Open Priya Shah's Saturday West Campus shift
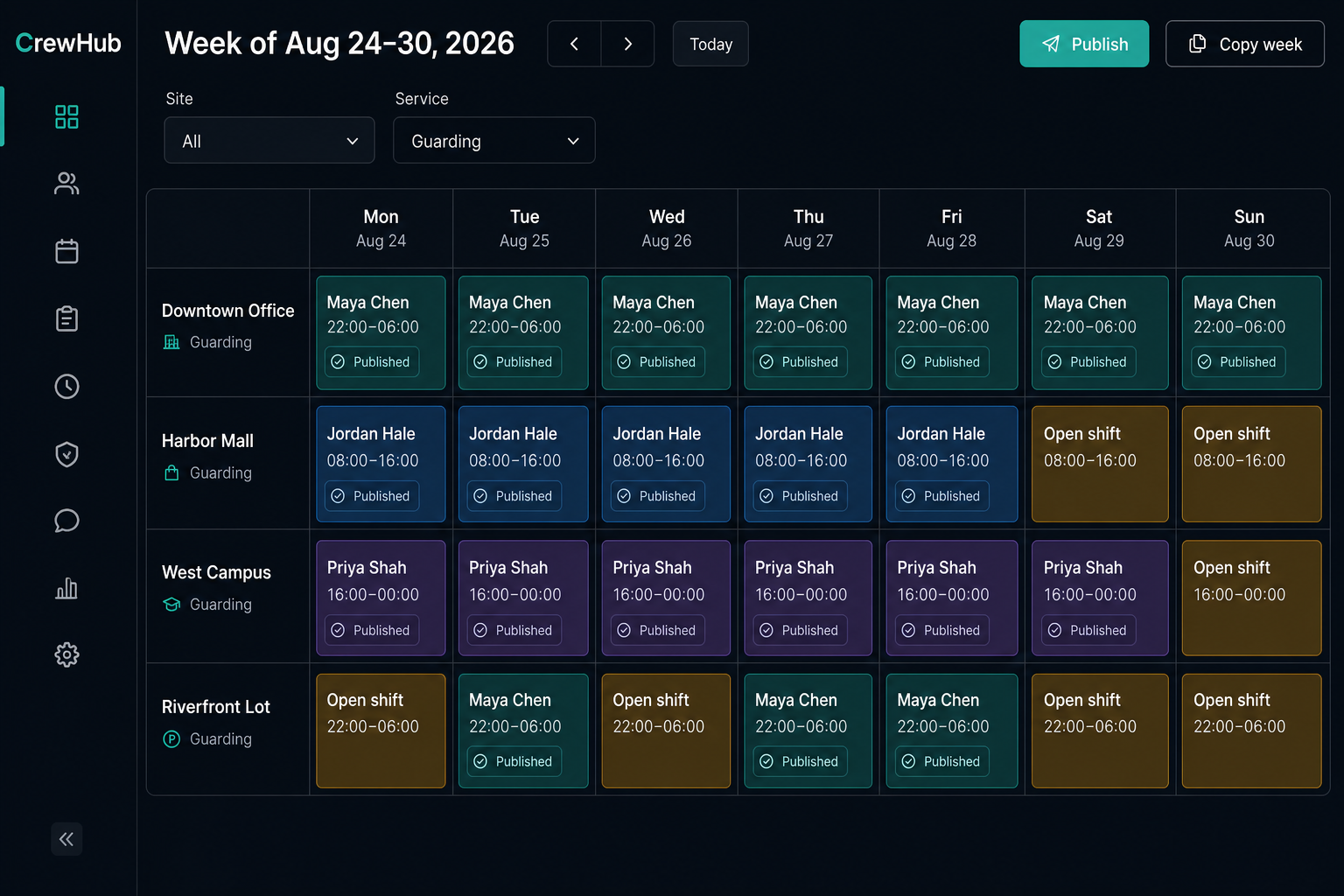1344x896 pixels. click(x=1100, y=598)
